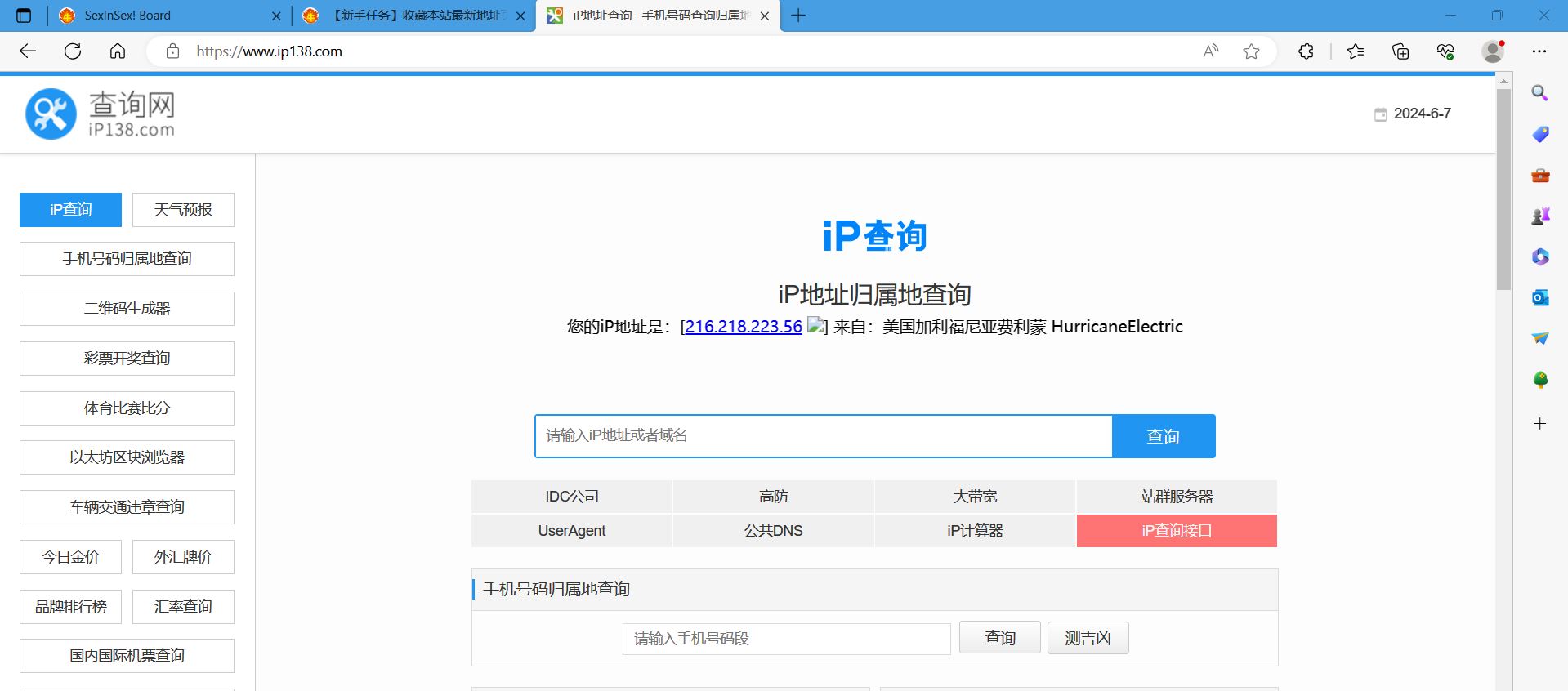1568x691 pixels.
Task: Select the iP地址查询 browser tab
Action: (x=658, y=16)
